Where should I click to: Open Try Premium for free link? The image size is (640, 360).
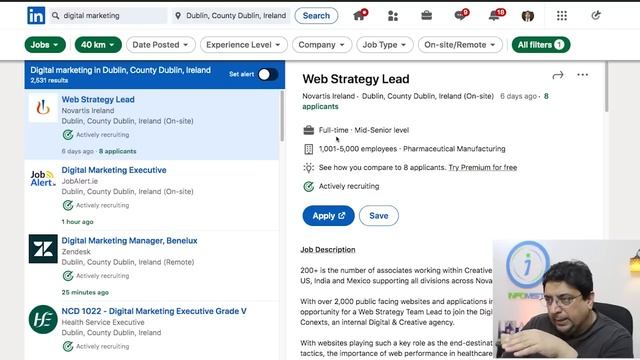tap(483, 167)
